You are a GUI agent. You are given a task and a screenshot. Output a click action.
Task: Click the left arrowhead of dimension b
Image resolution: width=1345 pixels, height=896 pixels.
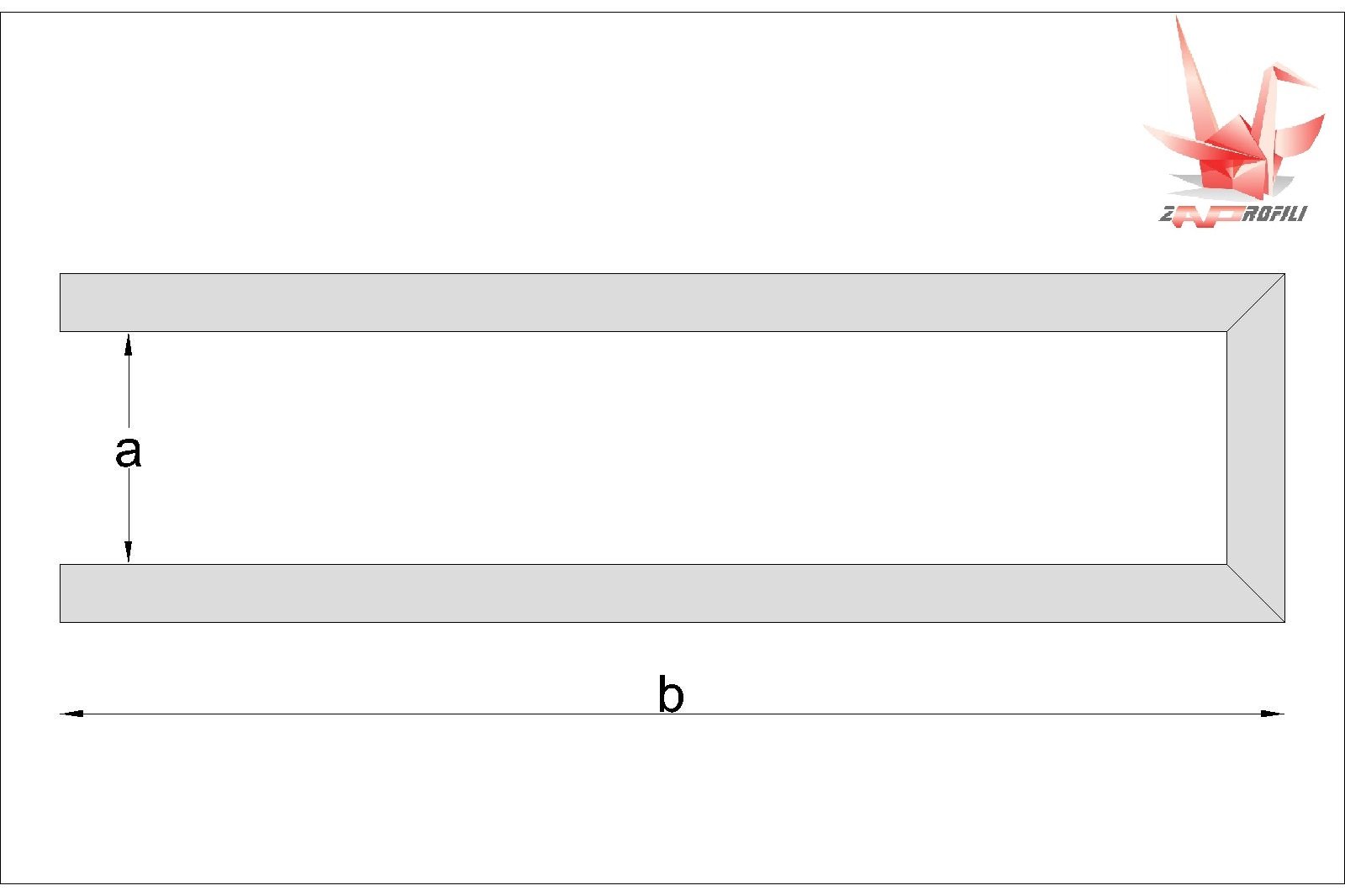pyautogui.click(x=71, y=714)
